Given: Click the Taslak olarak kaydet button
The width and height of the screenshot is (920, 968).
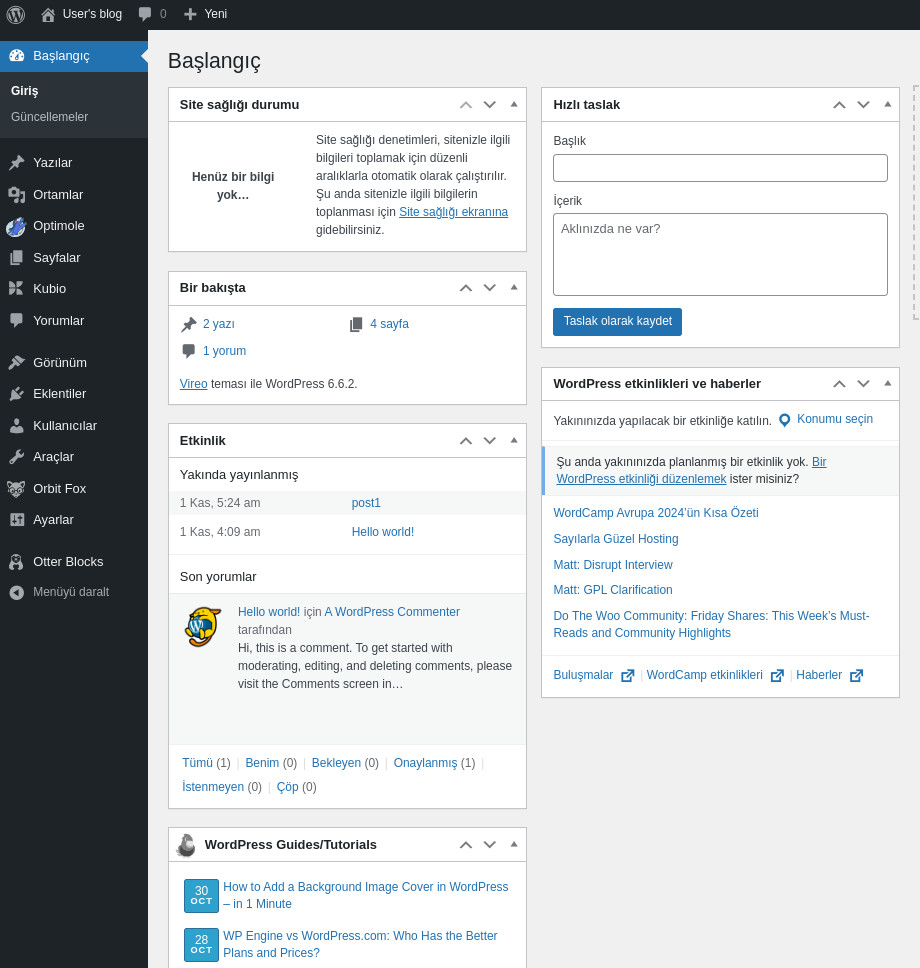Looking at the screenshot, I should click(617, 321).
